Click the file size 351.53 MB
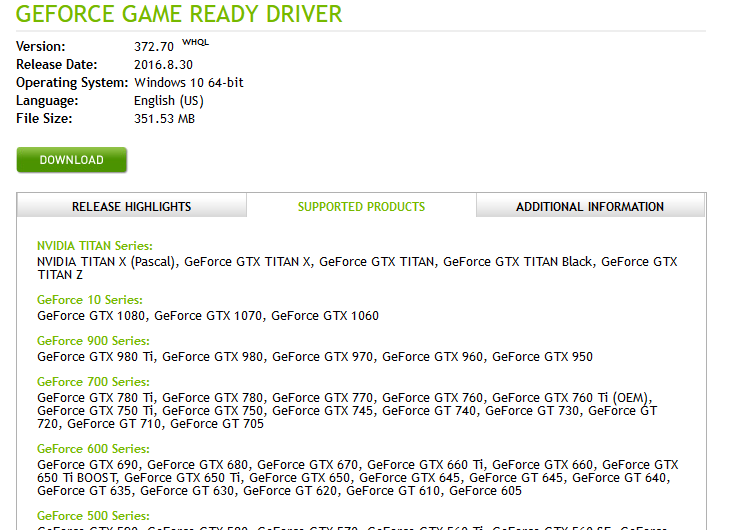Image resolution: width=733 pixels, height=530 pixels. [164, 119]
